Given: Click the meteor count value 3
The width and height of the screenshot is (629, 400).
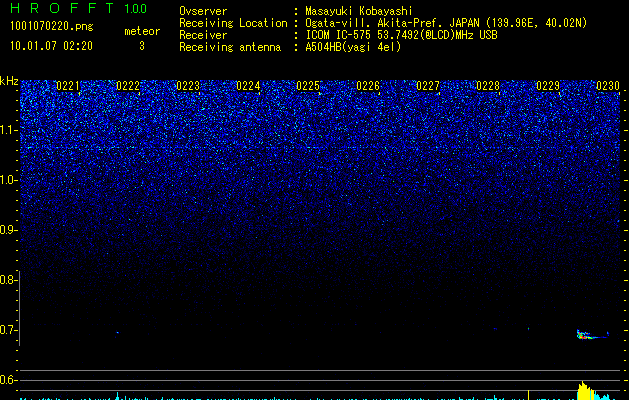Looking at the screenshot, I should (x=142, y=46).
